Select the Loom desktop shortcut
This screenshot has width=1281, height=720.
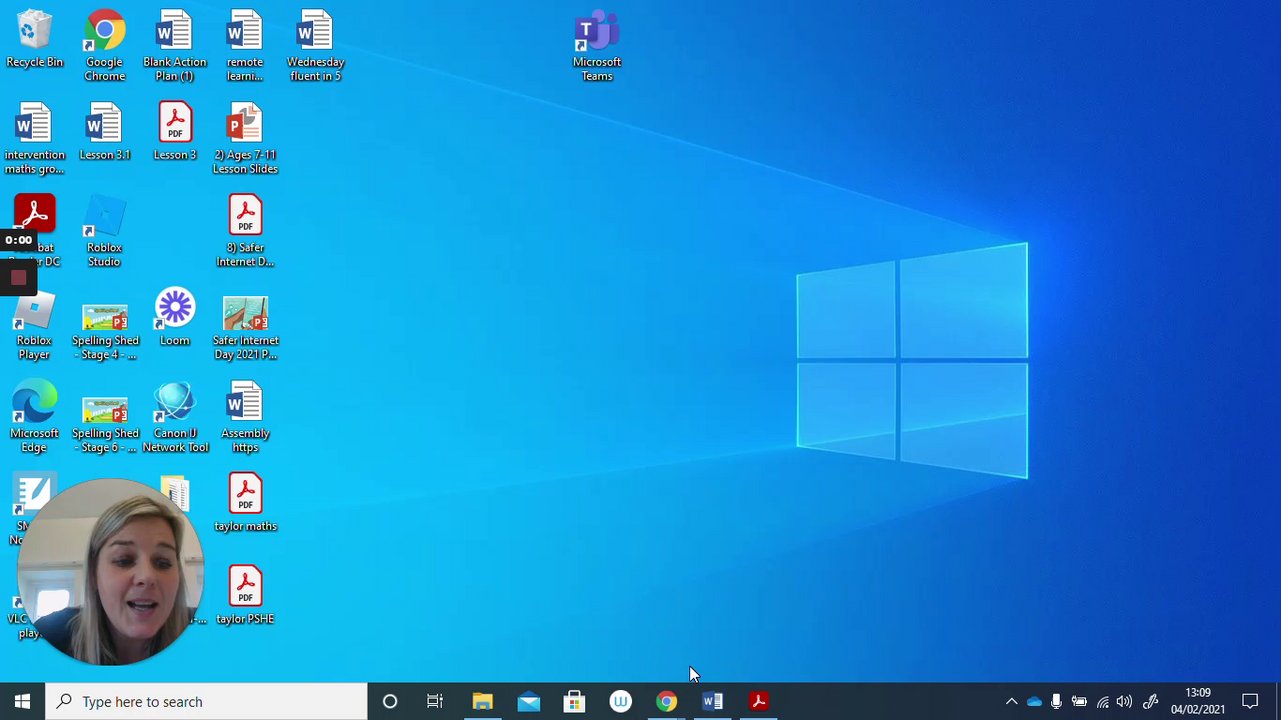tap(175, 318)
